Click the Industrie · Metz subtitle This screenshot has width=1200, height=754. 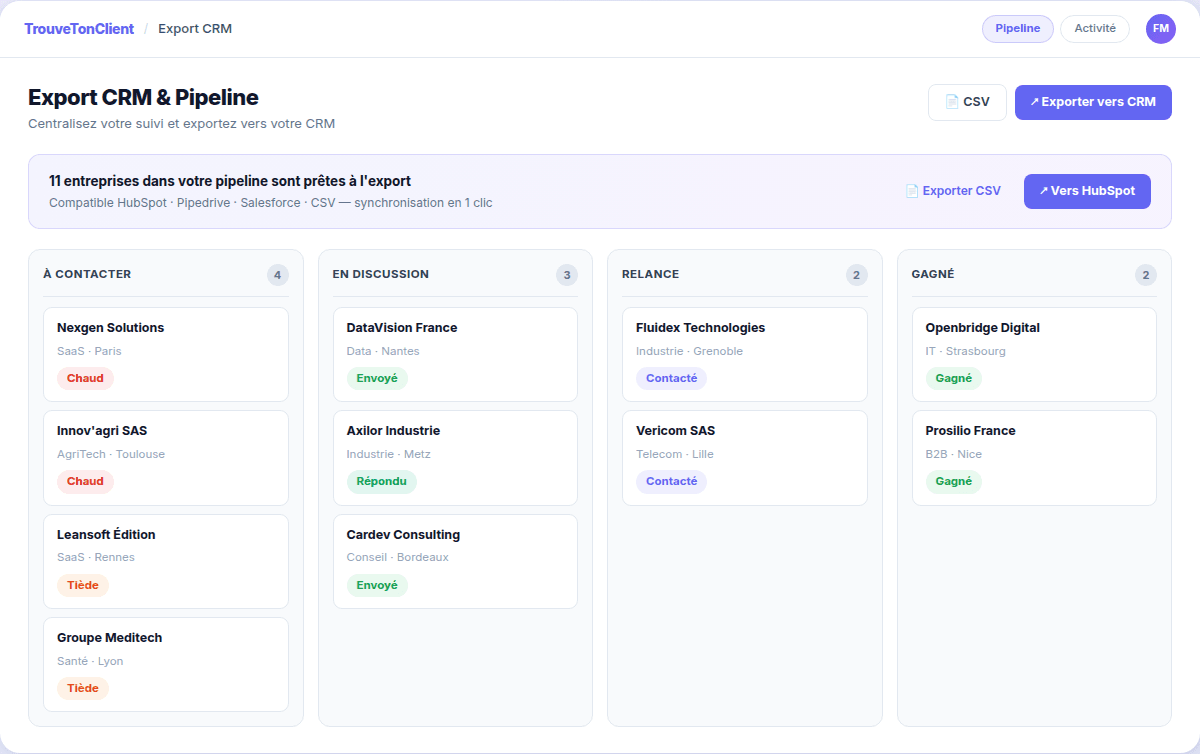click(x=389, y=454)
